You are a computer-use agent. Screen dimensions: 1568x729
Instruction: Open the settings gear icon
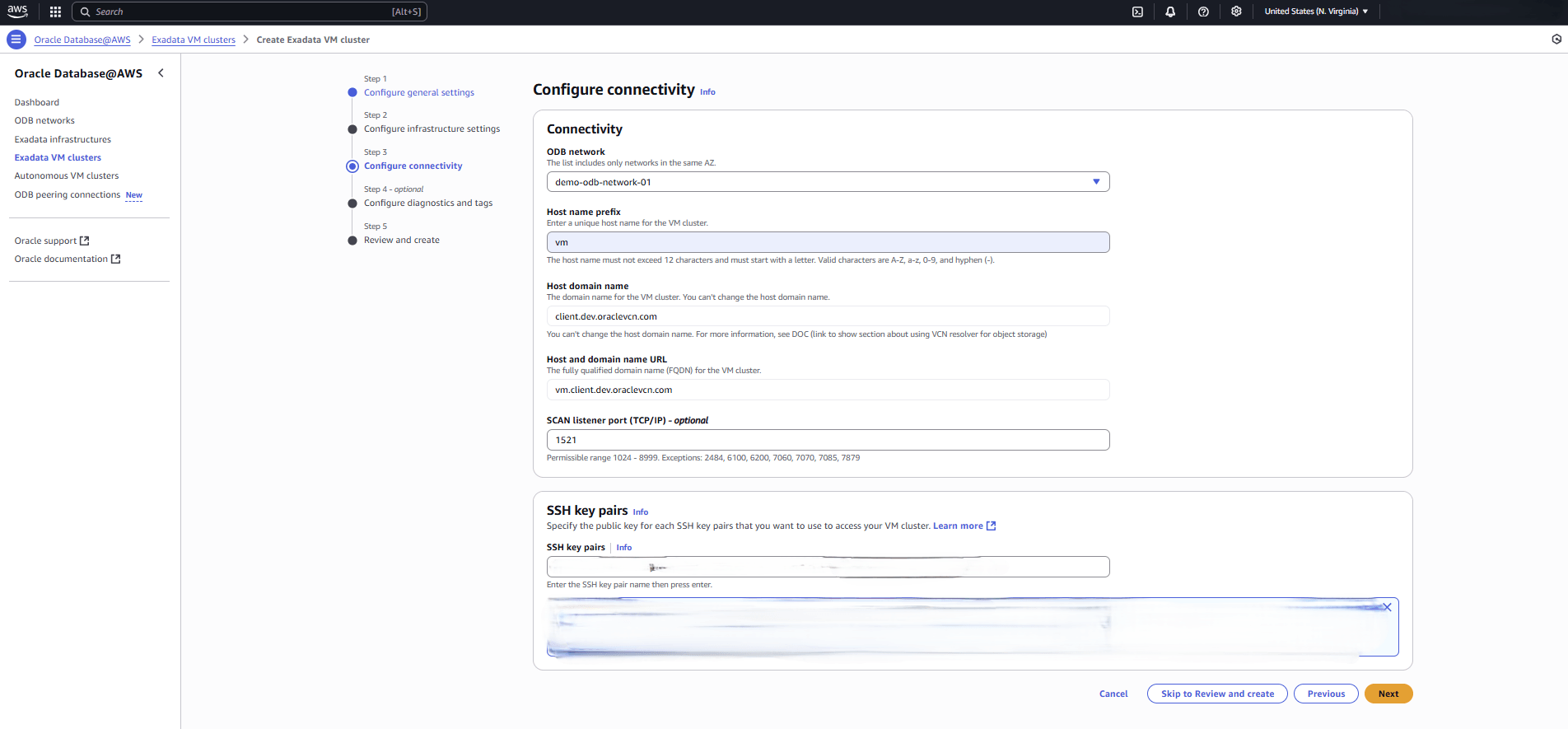[1236, 12]
